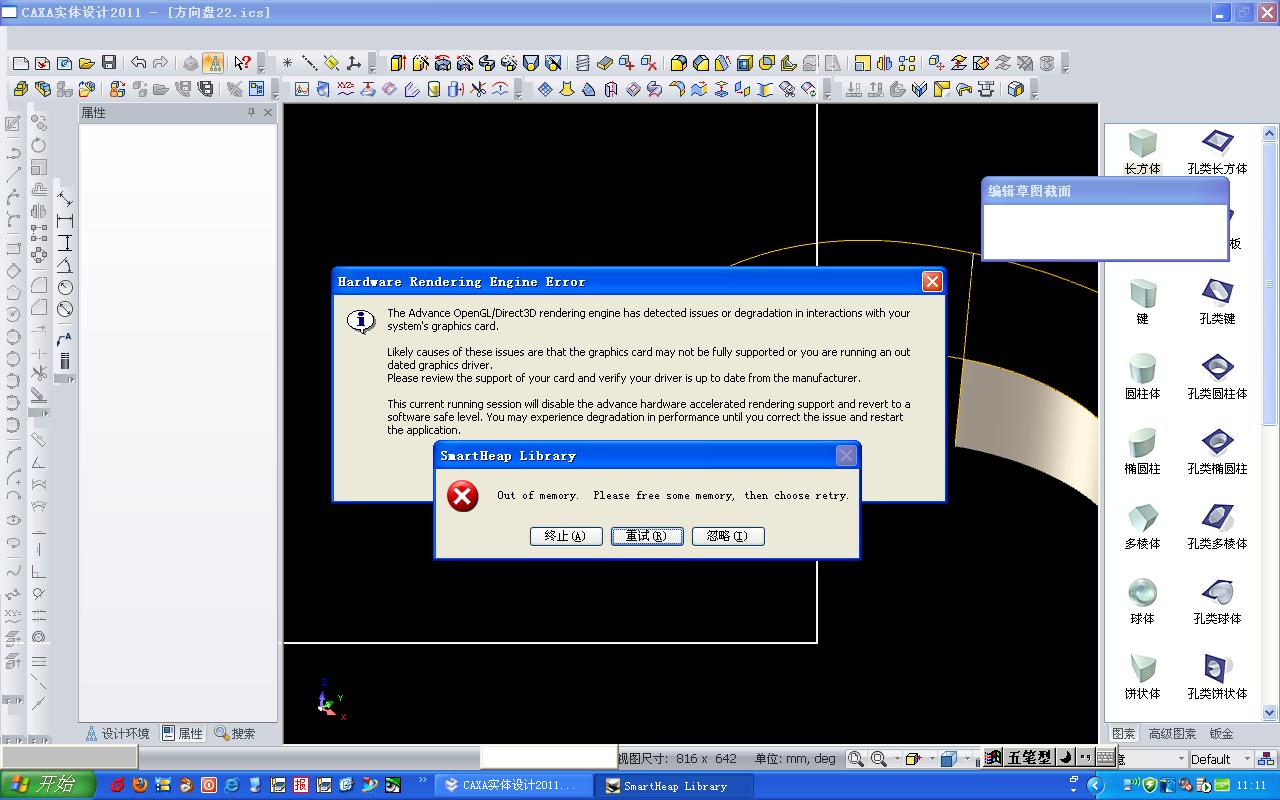Select the 长方体 block shape
The image size is (1280, 800).
pyautogui.click(x=1142, y=152)
